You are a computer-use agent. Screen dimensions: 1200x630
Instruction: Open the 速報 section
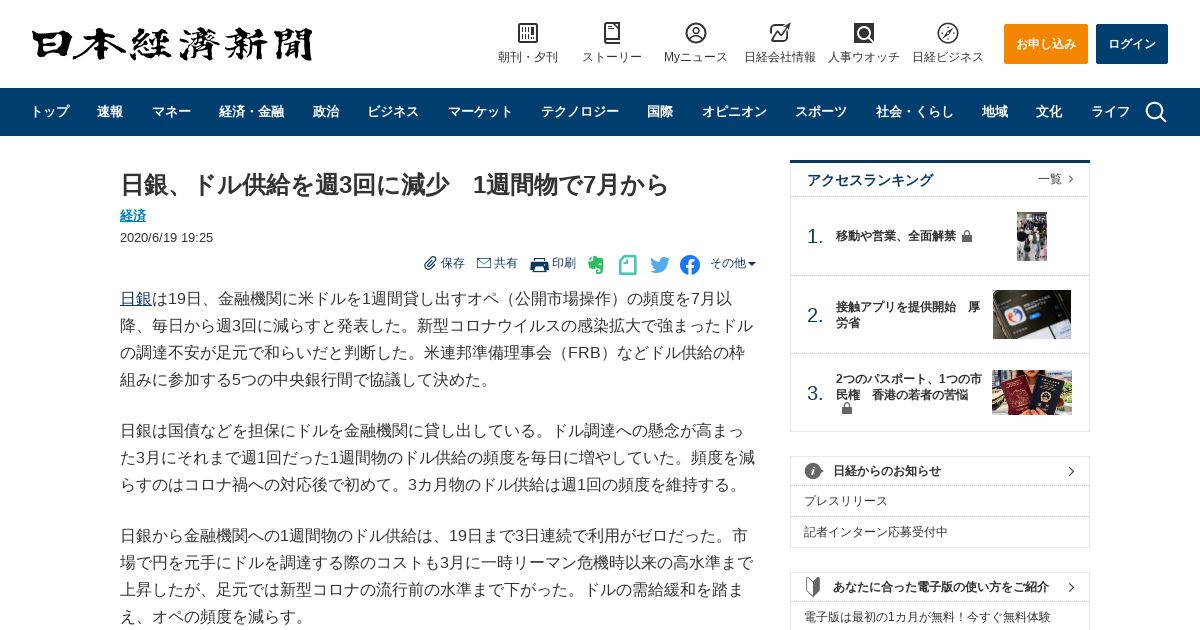[110, 112]
